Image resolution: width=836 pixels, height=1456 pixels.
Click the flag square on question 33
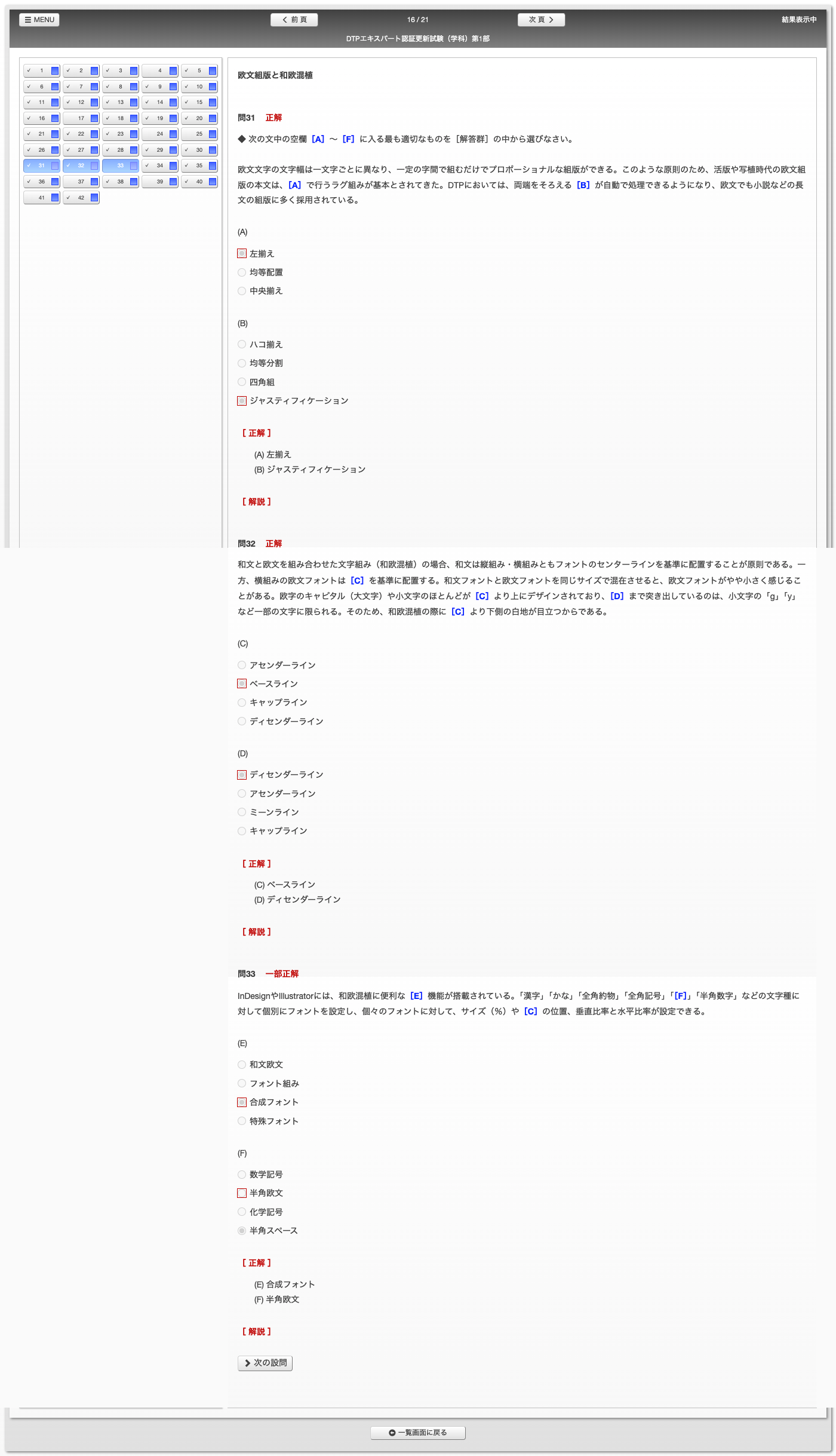tap(134, 166)
